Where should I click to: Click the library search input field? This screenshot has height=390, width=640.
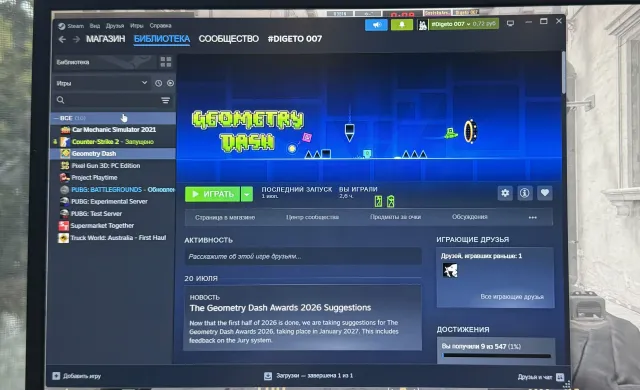pos(108,100)
